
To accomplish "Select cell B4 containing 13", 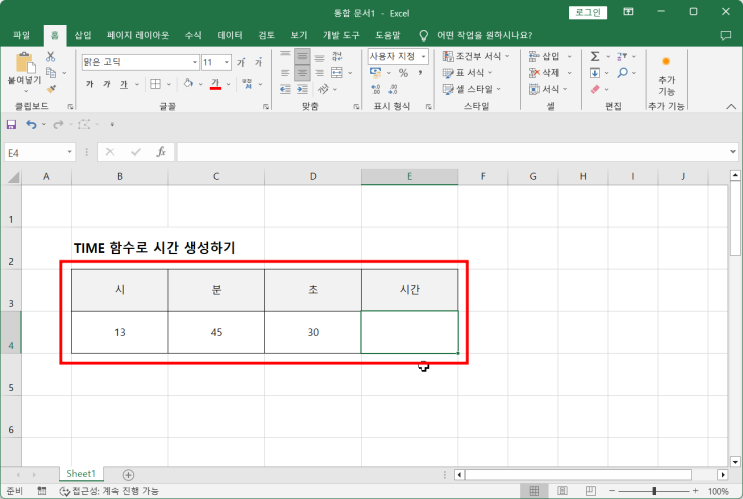I will point(120,332).
